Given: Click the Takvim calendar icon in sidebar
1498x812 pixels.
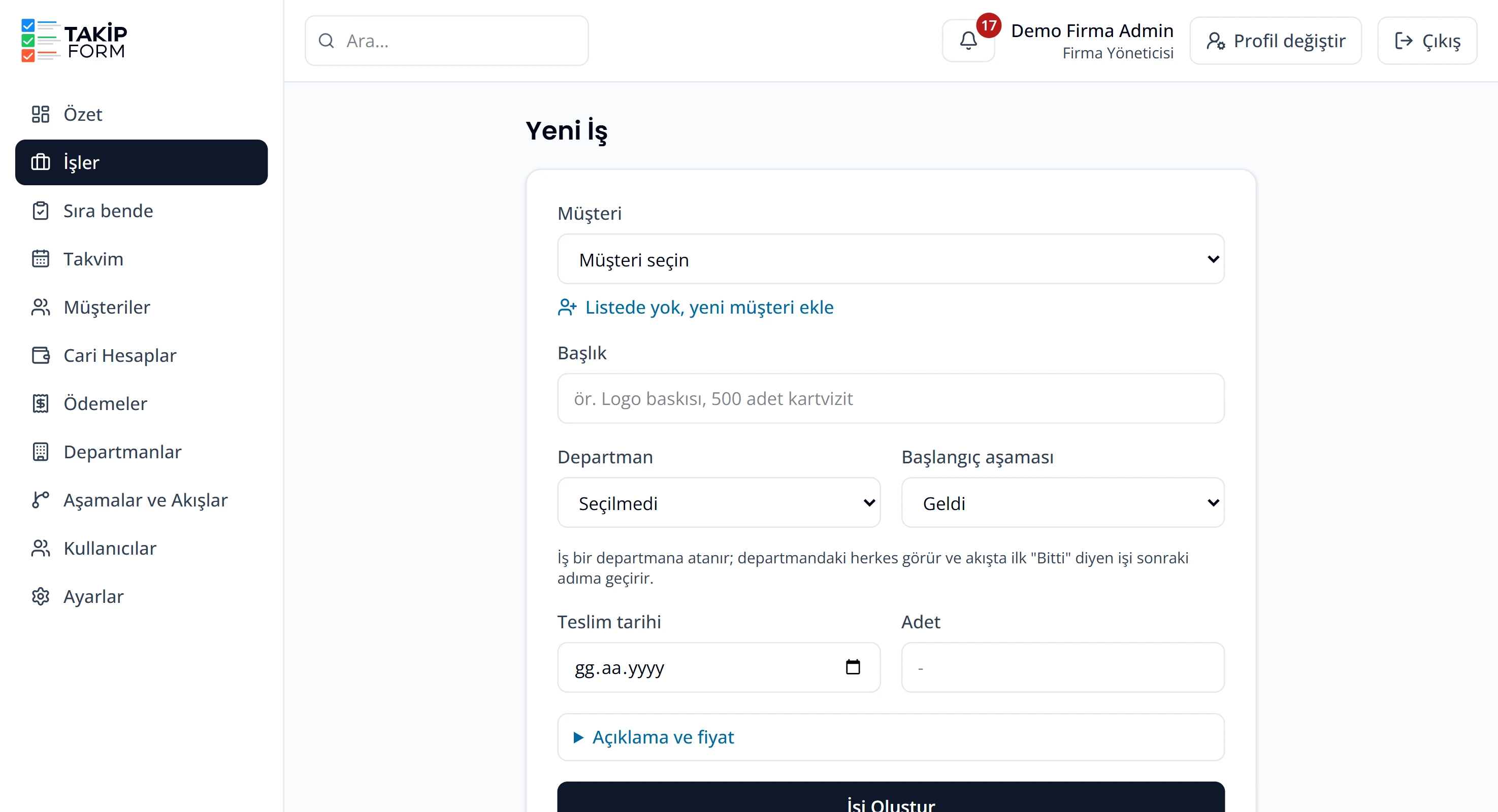Looking at the screenshot, I should [40, 259].
